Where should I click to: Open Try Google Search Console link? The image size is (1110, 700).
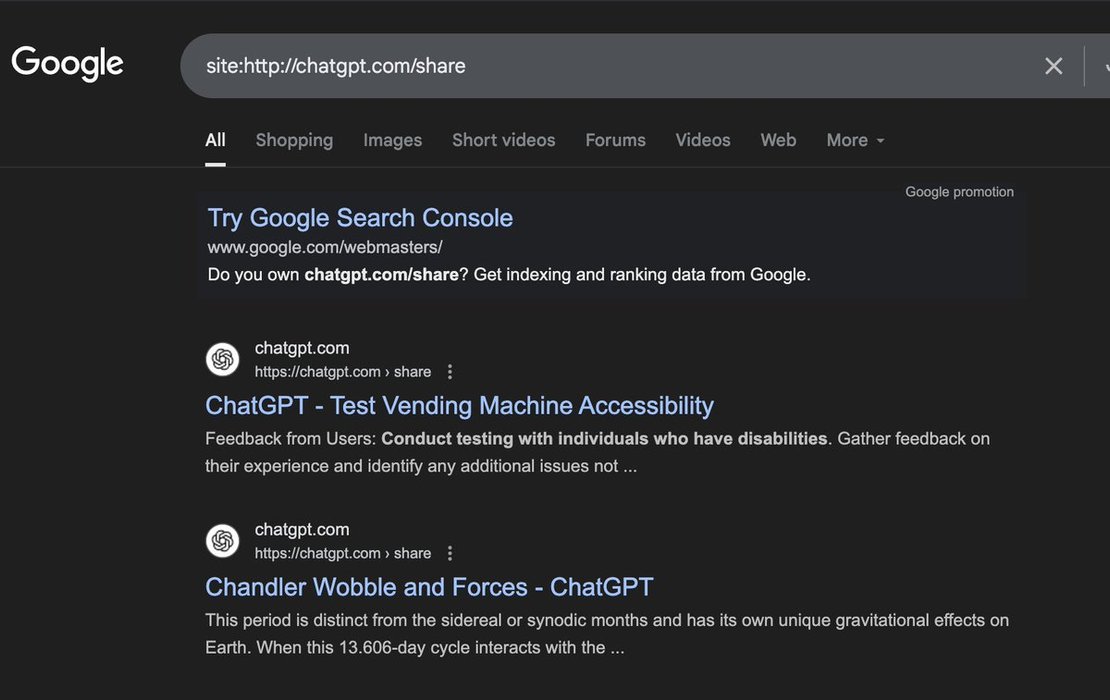coord(360,218)
